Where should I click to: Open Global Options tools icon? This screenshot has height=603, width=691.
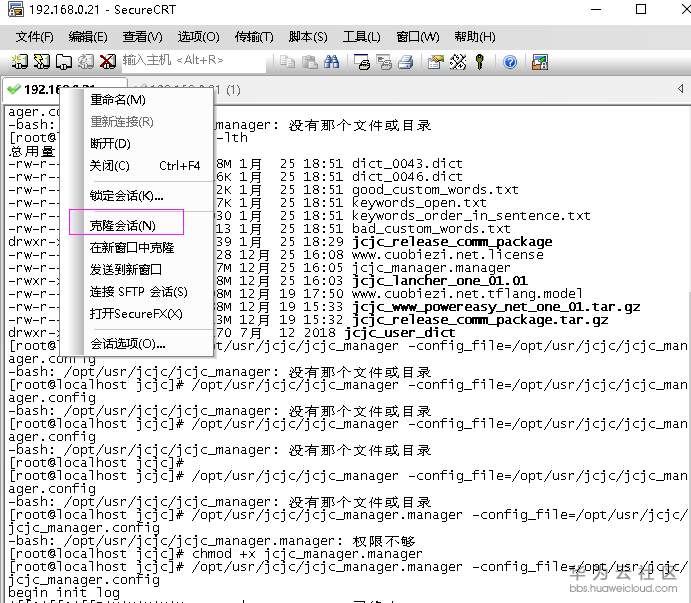coord(458,62)
